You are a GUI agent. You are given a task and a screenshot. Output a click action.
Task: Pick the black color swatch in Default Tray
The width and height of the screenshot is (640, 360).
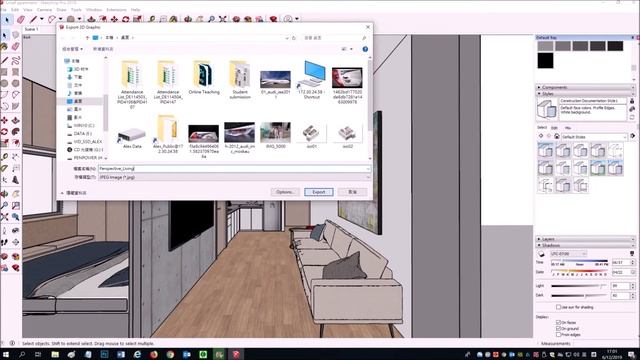pos(545,60)
